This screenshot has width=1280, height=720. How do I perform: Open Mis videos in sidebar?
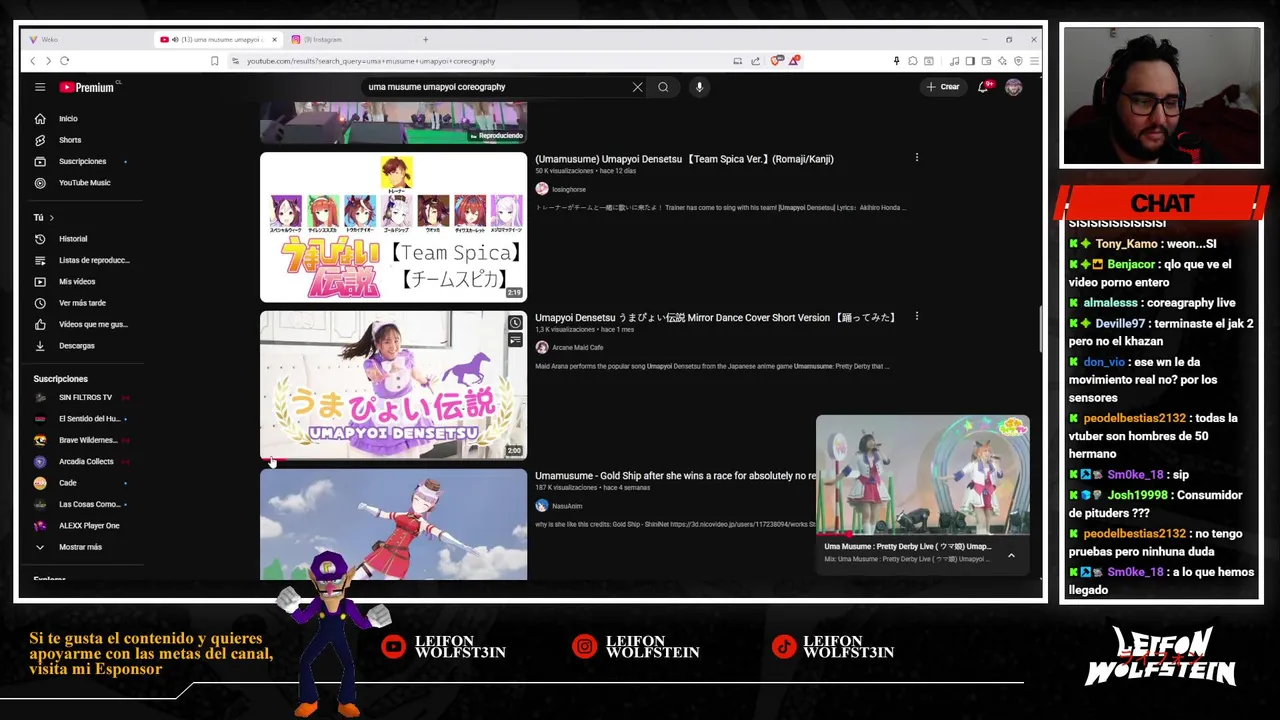point(77,282)
